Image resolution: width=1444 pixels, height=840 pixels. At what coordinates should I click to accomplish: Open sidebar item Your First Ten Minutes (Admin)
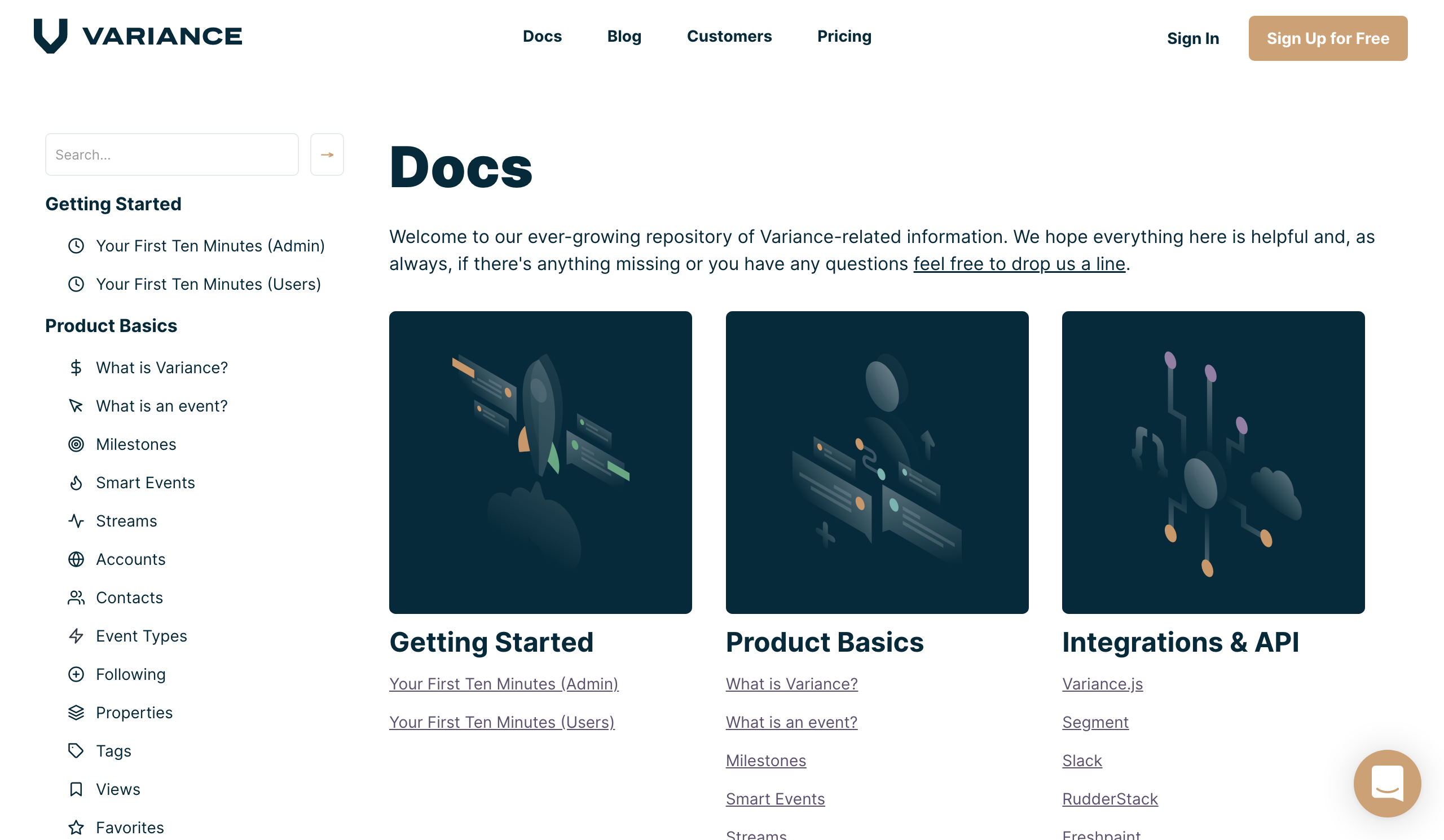coord(210,246)
